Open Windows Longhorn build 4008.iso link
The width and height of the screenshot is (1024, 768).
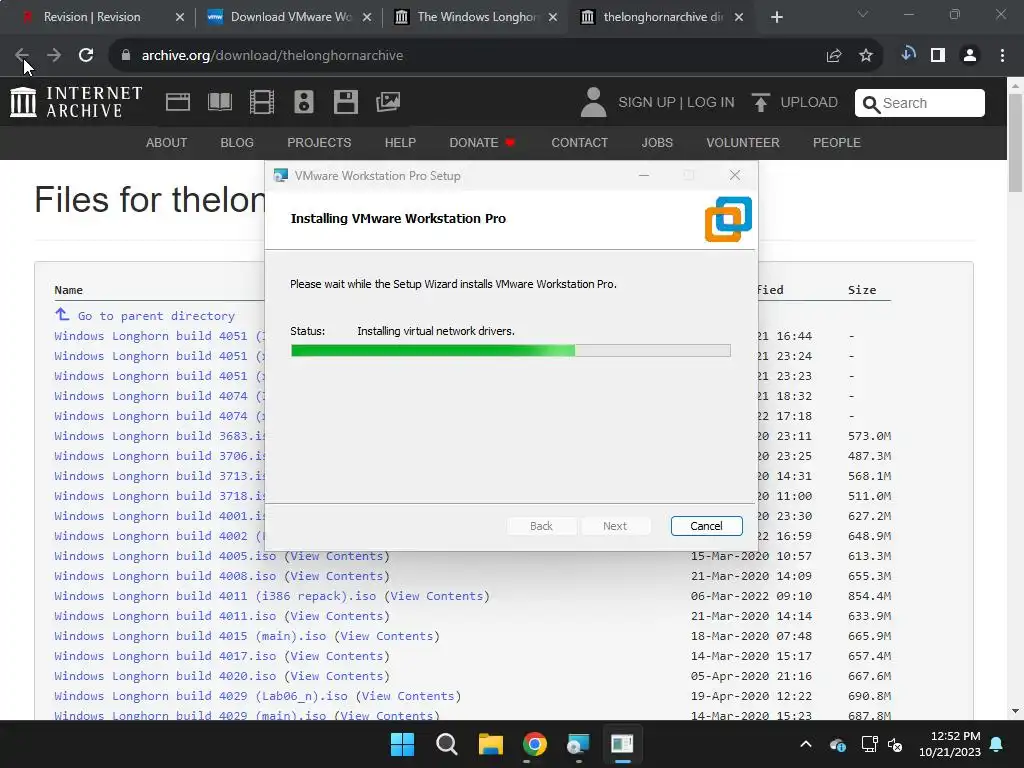165,576
